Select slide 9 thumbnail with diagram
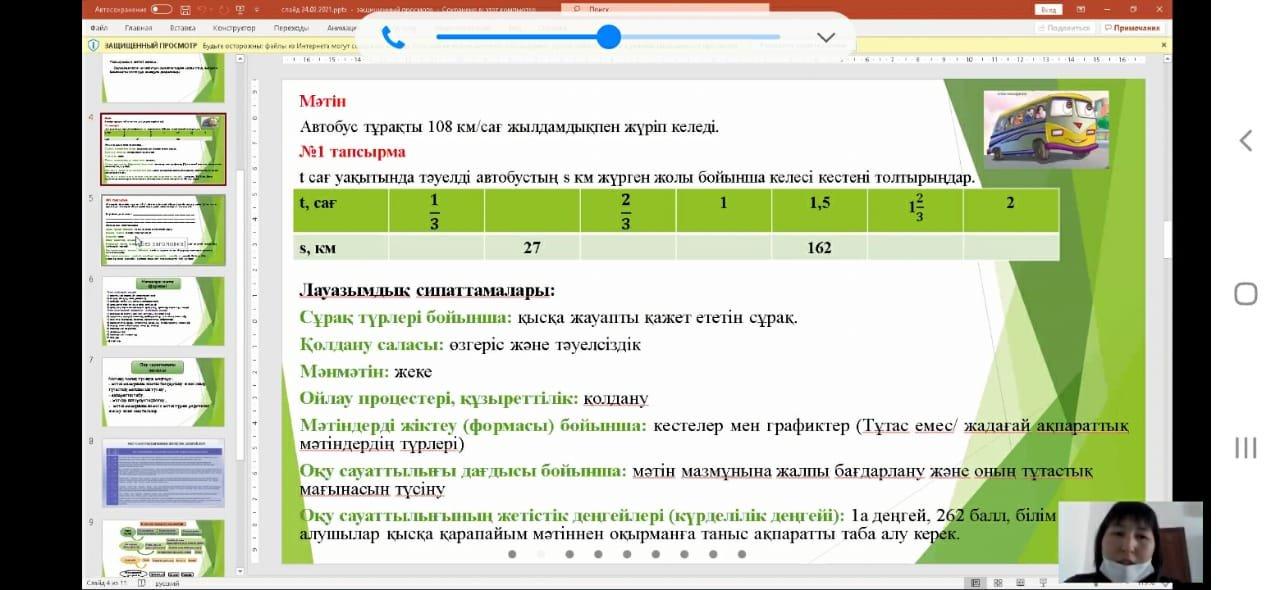Viewport: 1280px width, 590px height. tap(163, 547)
